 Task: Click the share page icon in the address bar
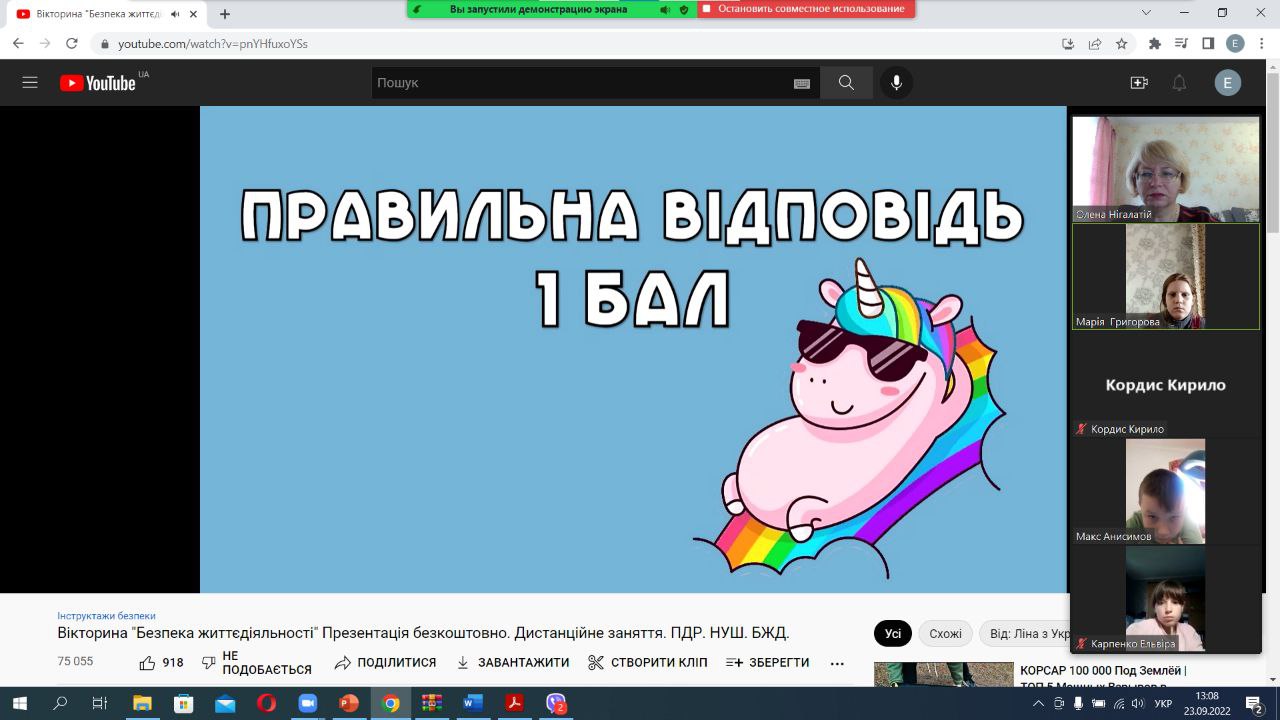pyautogui.click(x=1095, y=44)
